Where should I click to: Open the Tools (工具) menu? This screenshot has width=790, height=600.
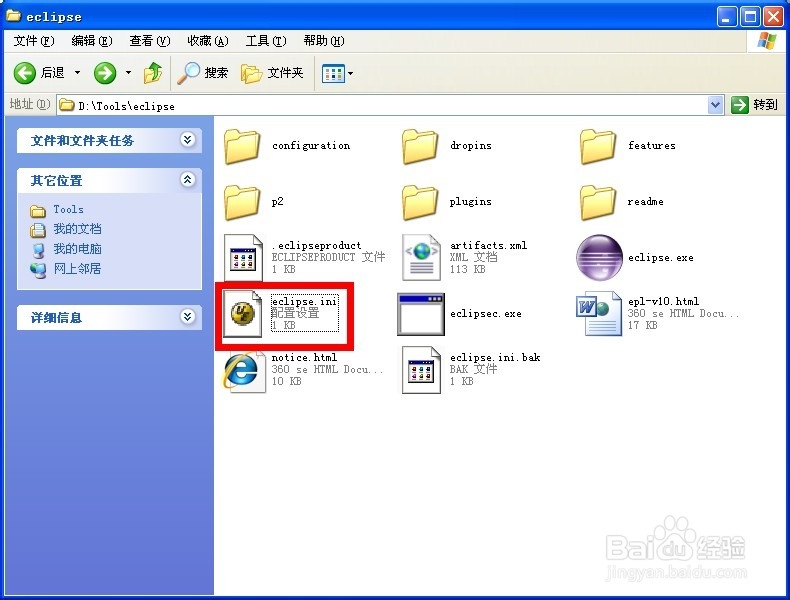coord(266,41)
